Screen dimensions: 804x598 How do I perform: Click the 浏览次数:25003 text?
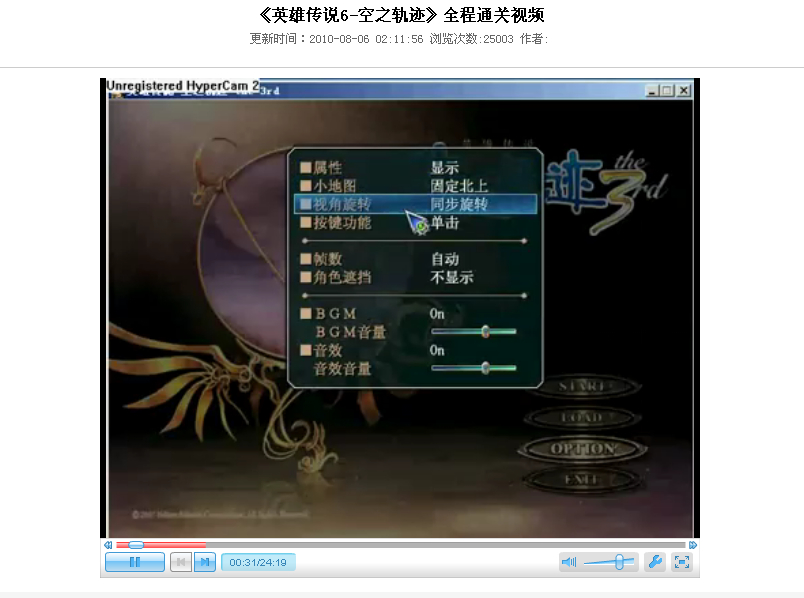471,39
